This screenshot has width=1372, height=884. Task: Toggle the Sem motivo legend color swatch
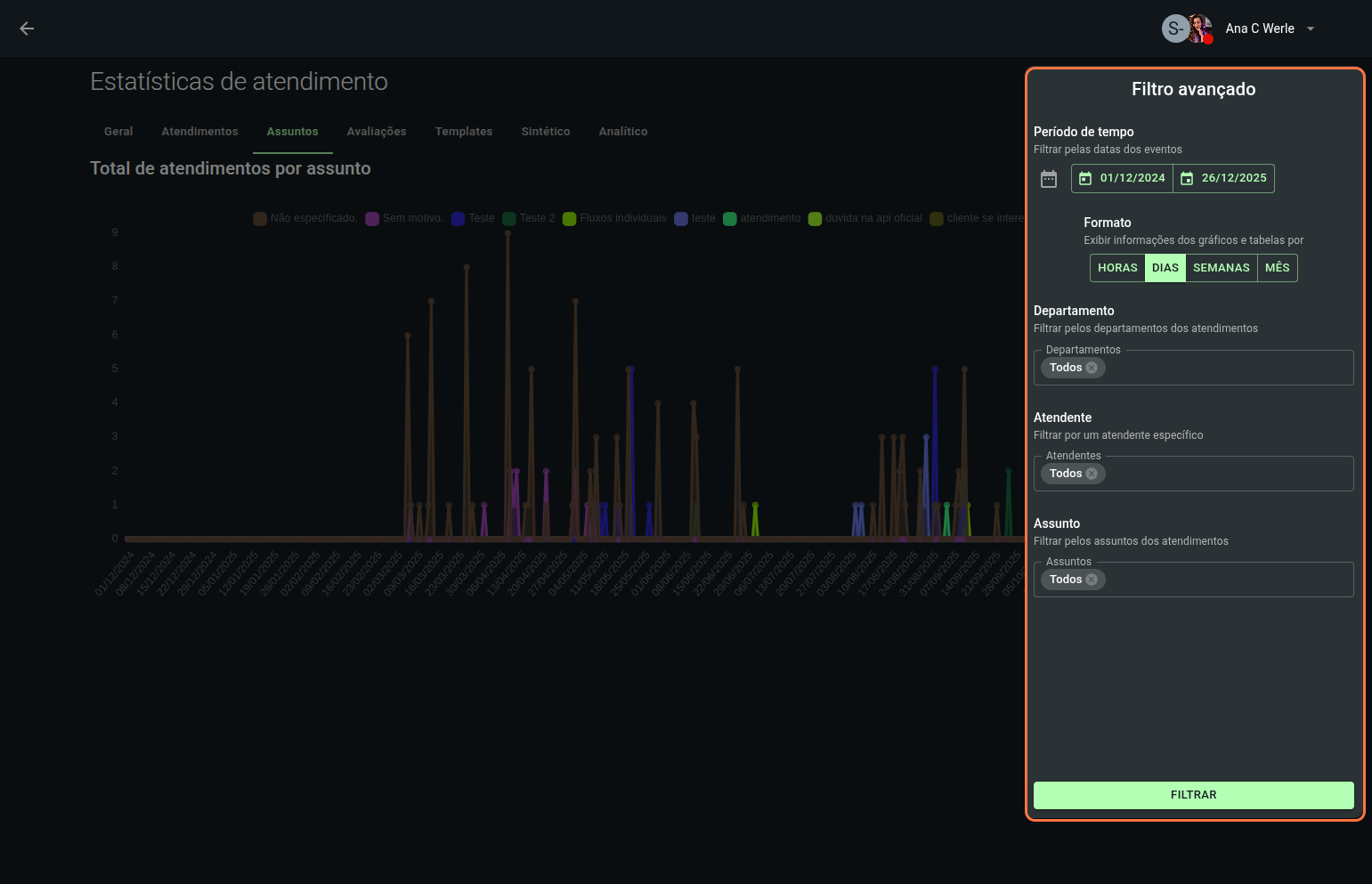click(x=372, y=219)
